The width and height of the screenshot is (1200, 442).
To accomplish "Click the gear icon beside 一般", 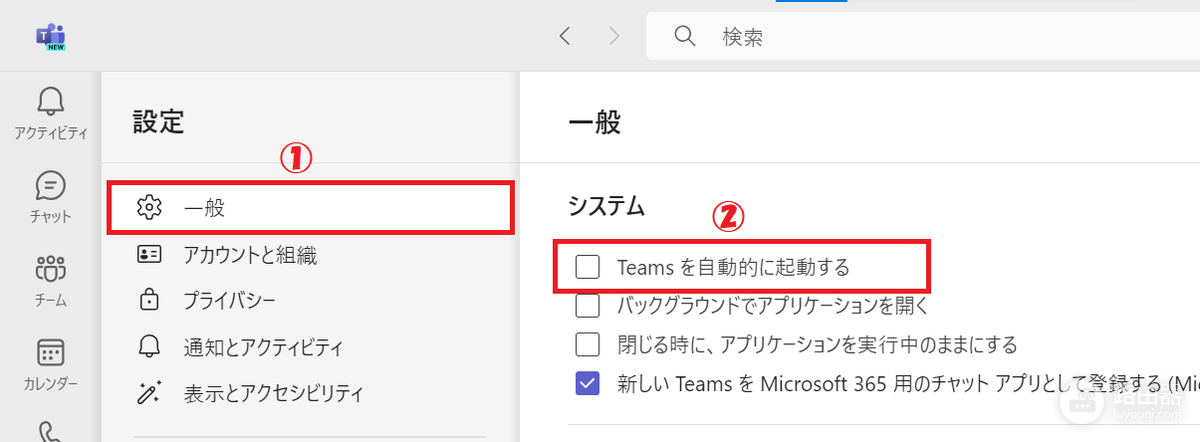I will [x=149, y=208].
